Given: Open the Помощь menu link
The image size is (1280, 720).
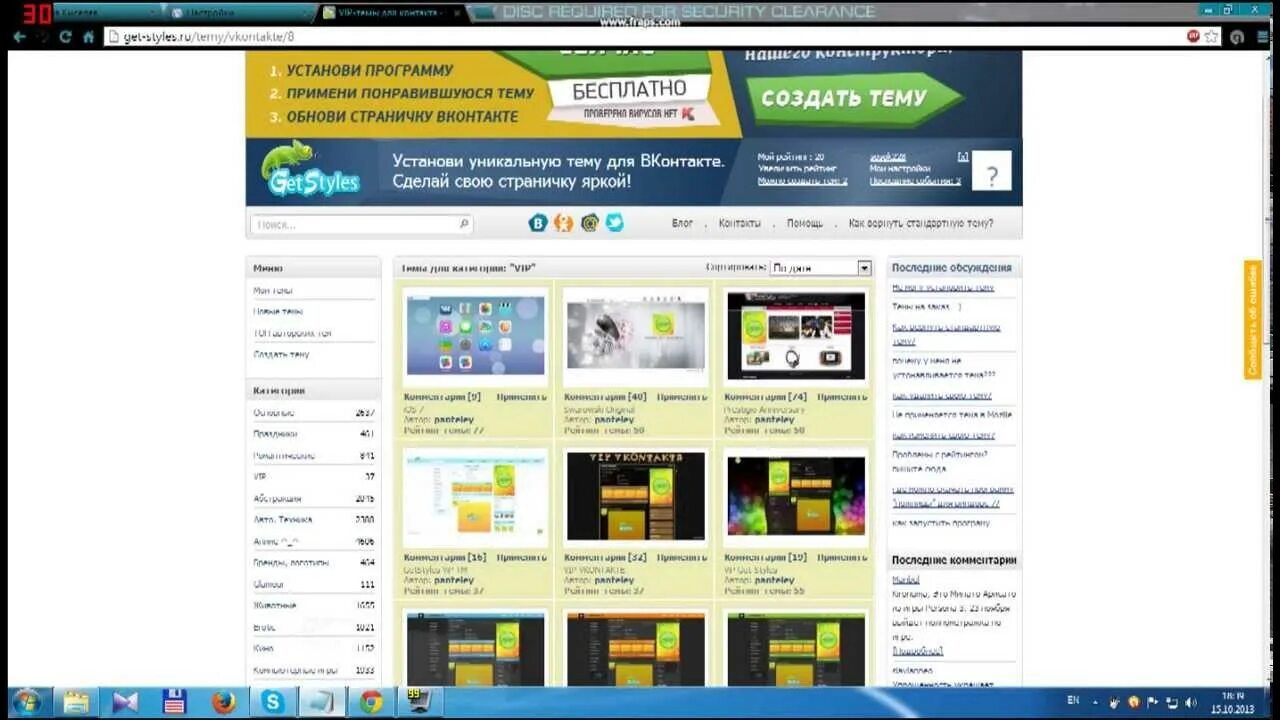Looking at the screenshot, I should [x=804, y=223].
